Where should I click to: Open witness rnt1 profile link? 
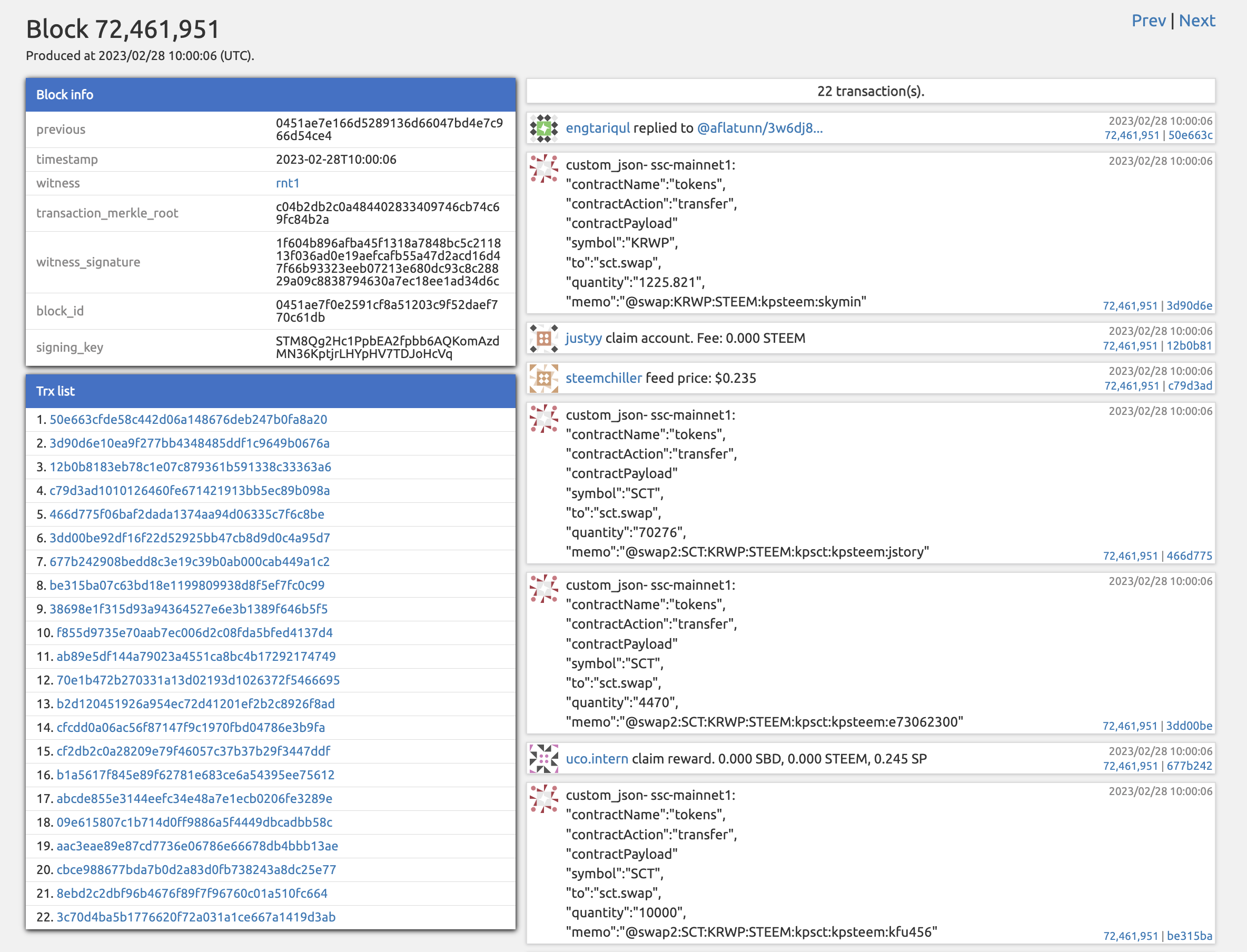tap(287, 183)
